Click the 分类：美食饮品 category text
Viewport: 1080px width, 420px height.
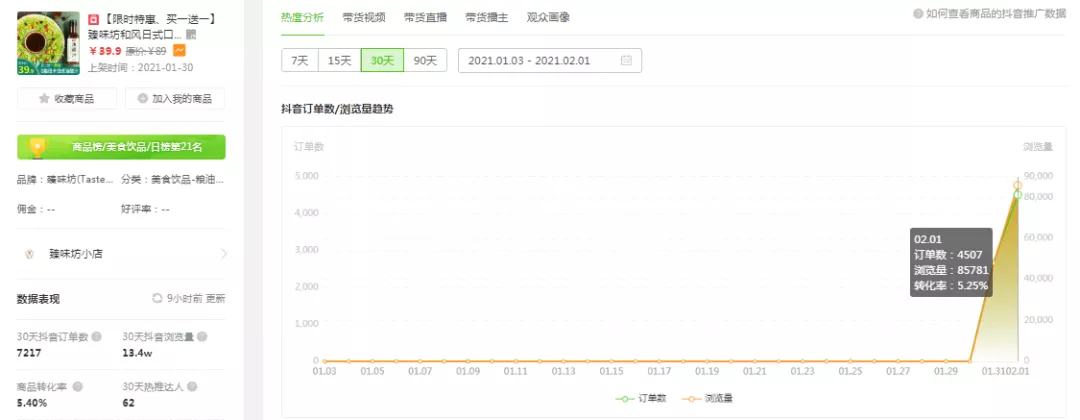172,179
